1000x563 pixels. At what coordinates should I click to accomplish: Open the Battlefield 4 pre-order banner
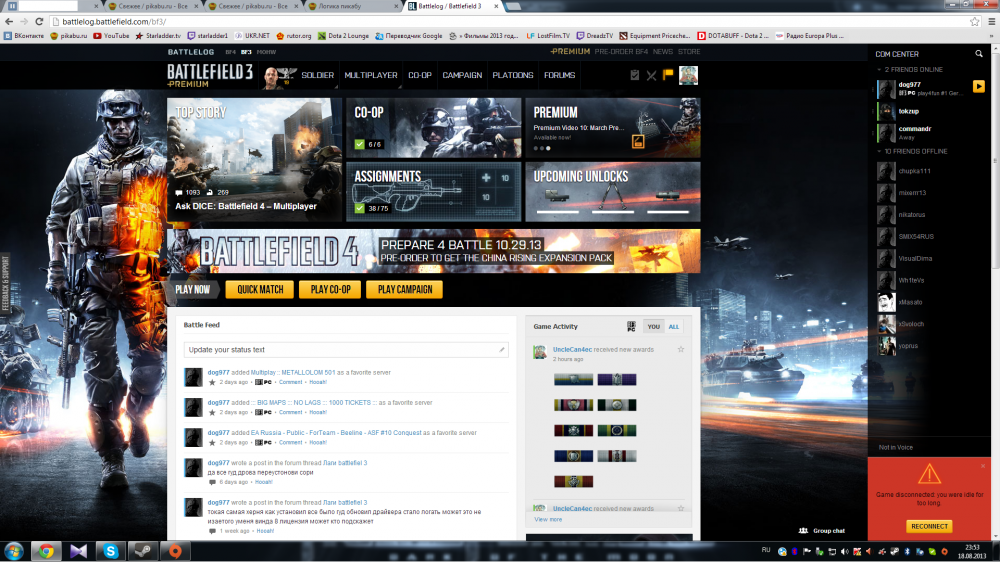[434, 251]
